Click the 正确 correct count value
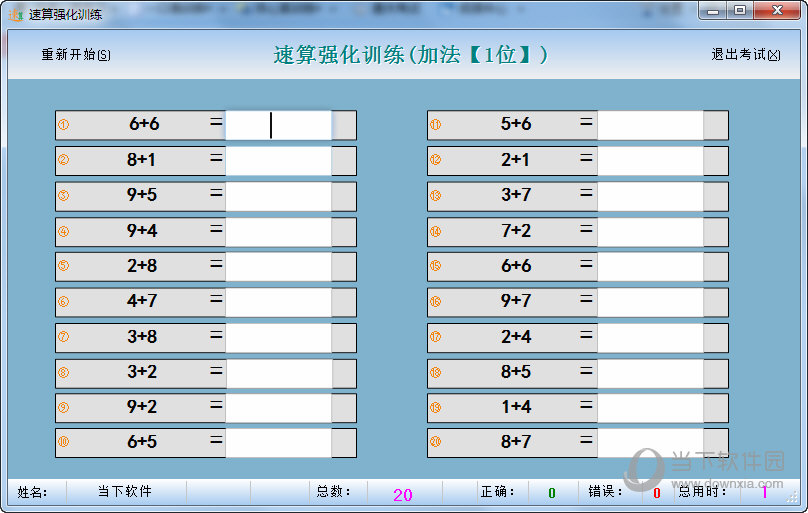 tap(551, 493)
